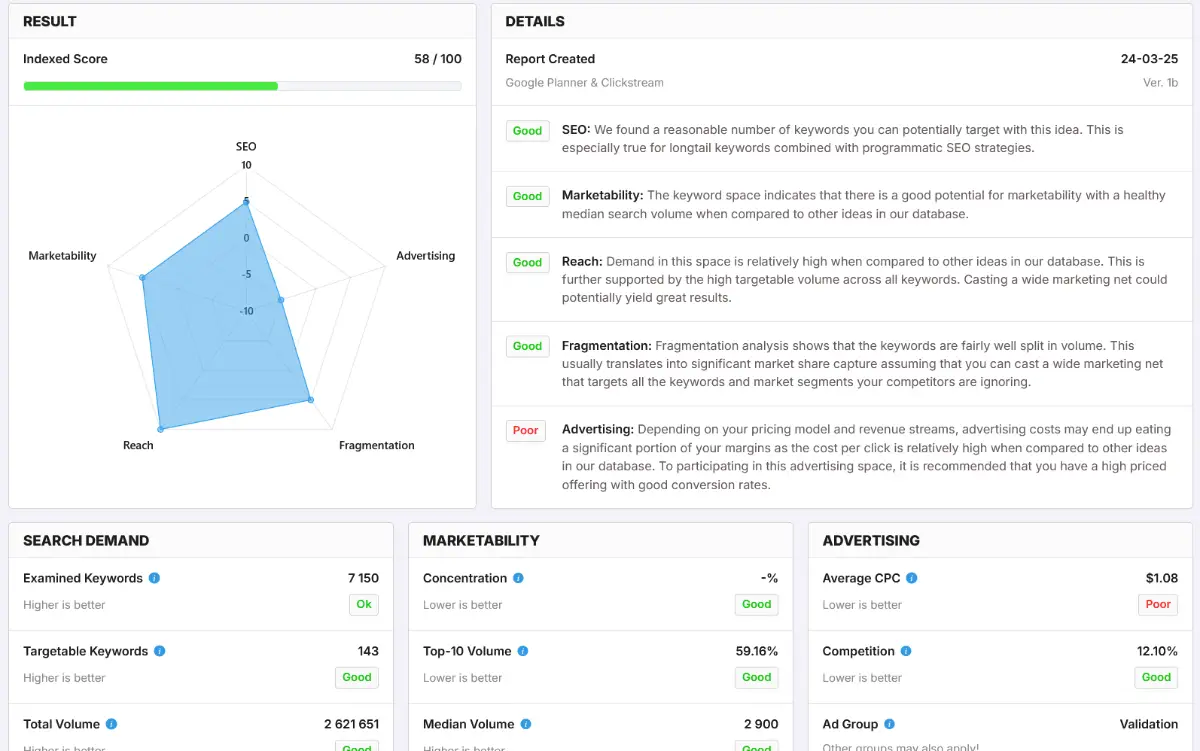
Task: Click info icon beside Competition
Action: click(x=906, y=651)
